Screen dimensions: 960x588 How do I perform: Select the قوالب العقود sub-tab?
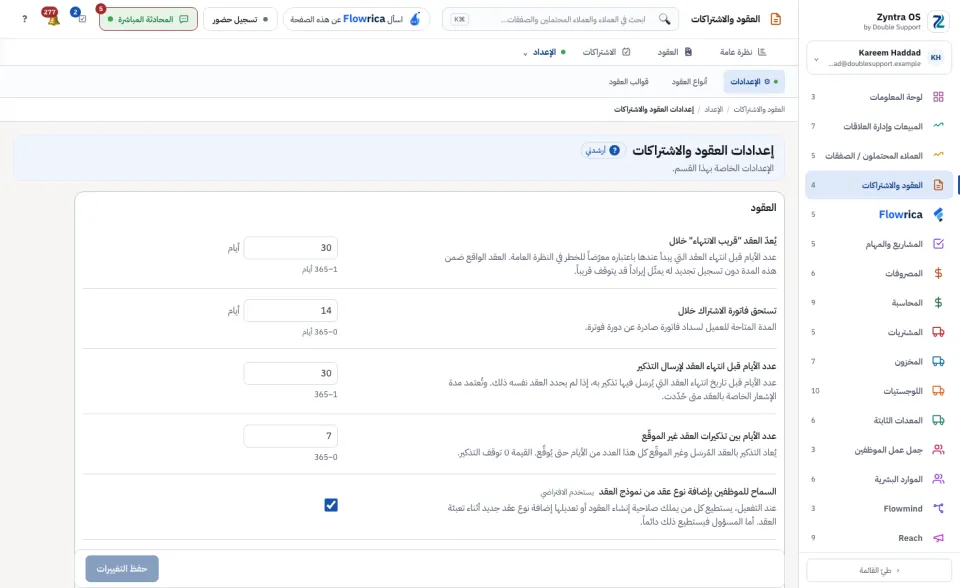629,81
